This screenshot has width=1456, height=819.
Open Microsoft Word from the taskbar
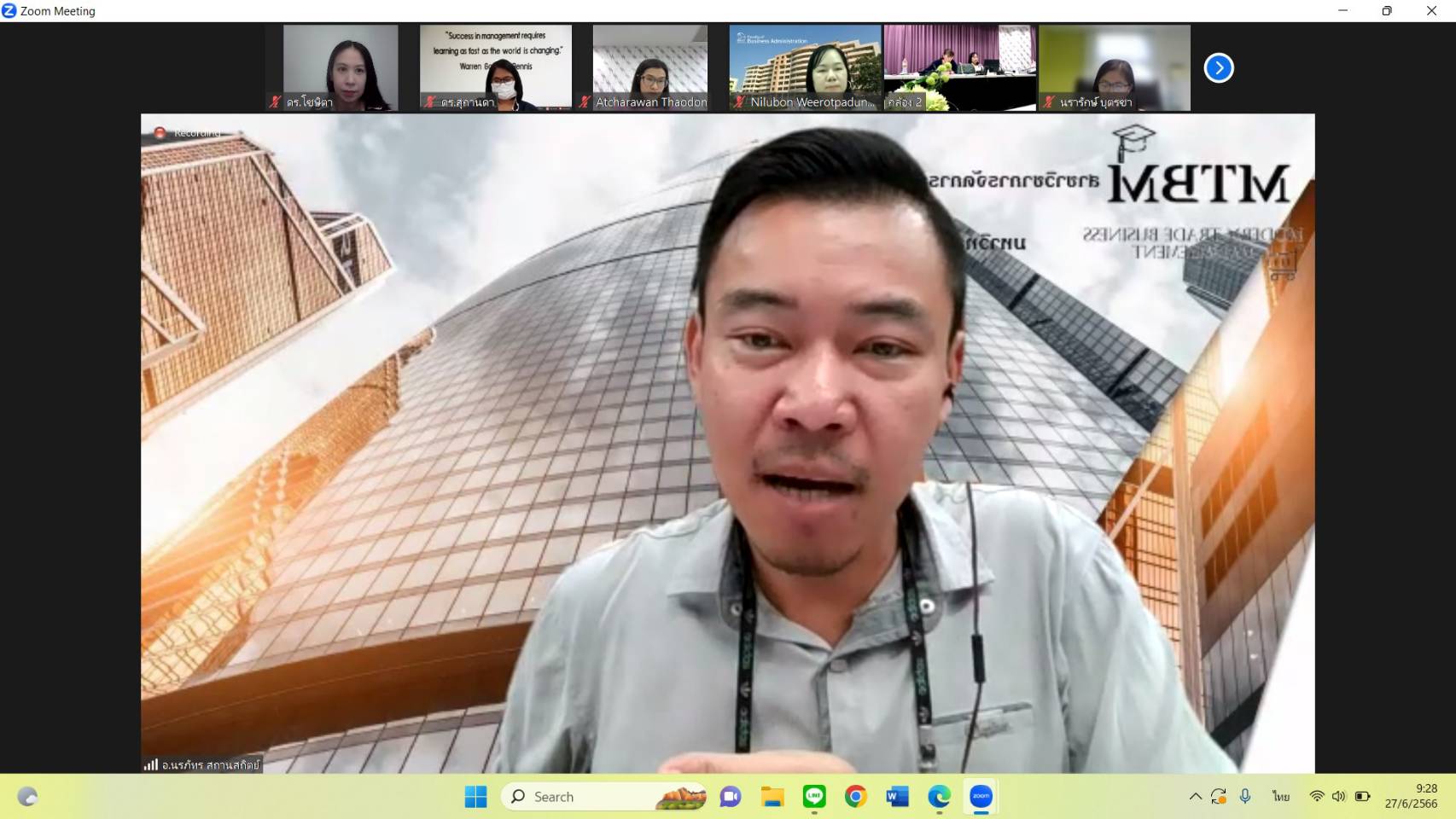click(898, 797)
